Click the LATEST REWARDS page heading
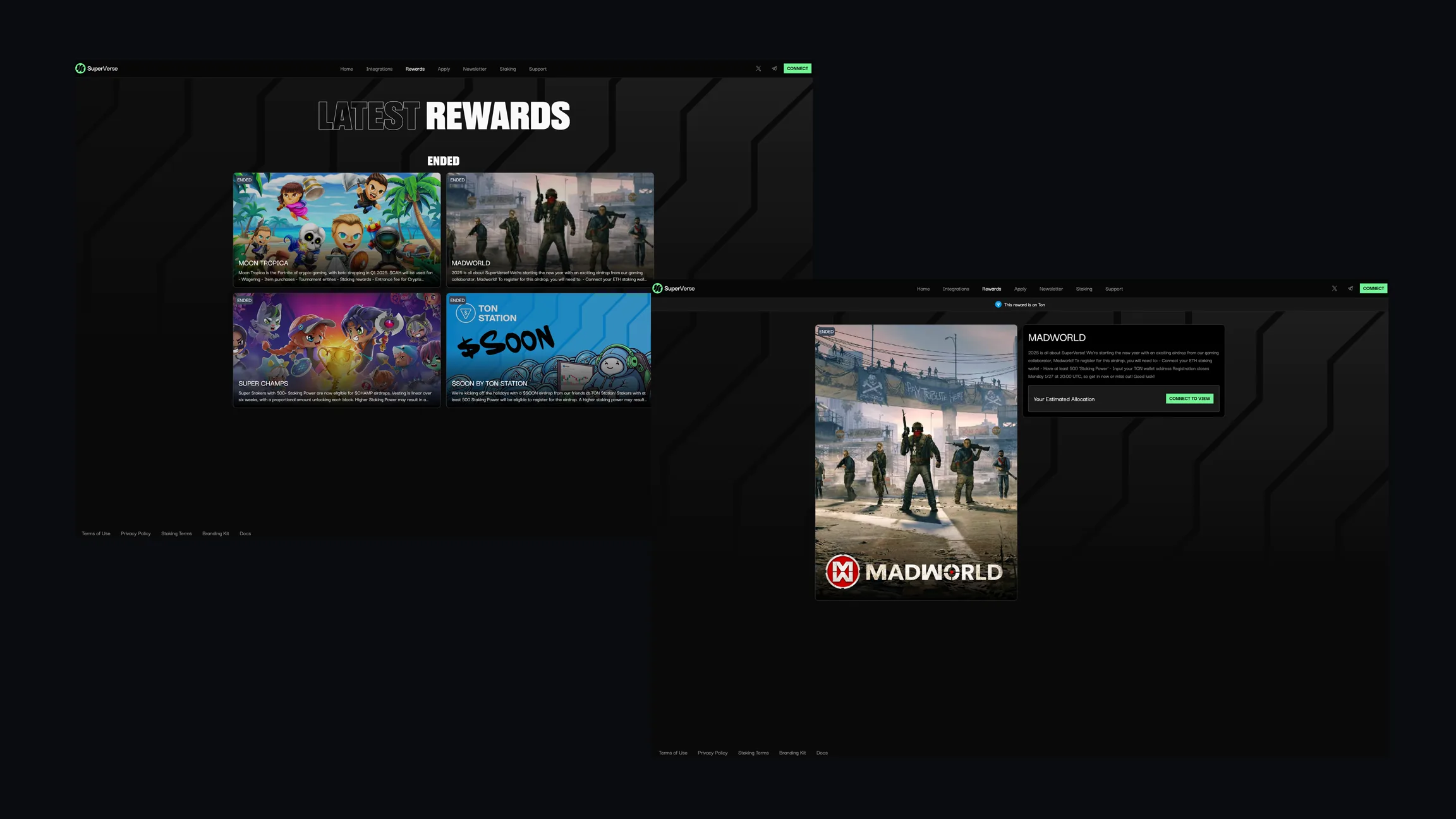This screenshot has width=1456, height=819. pos(444,116)
